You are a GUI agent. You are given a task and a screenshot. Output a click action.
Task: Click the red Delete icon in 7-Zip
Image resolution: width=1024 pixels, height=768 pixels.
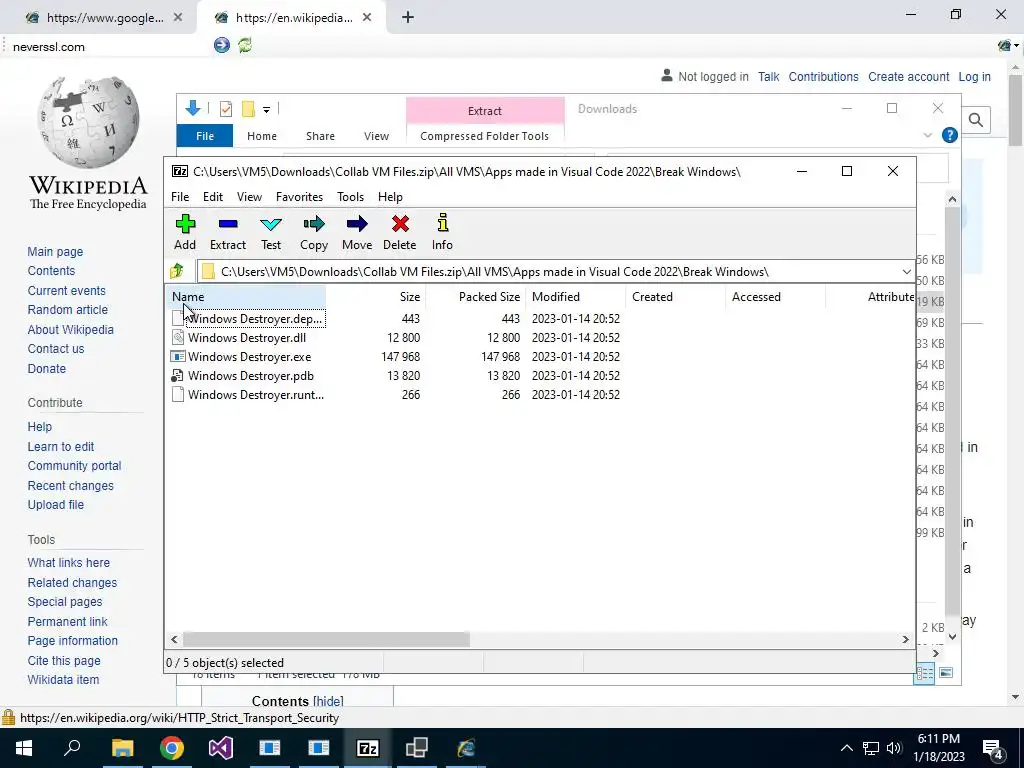[400, 232]
